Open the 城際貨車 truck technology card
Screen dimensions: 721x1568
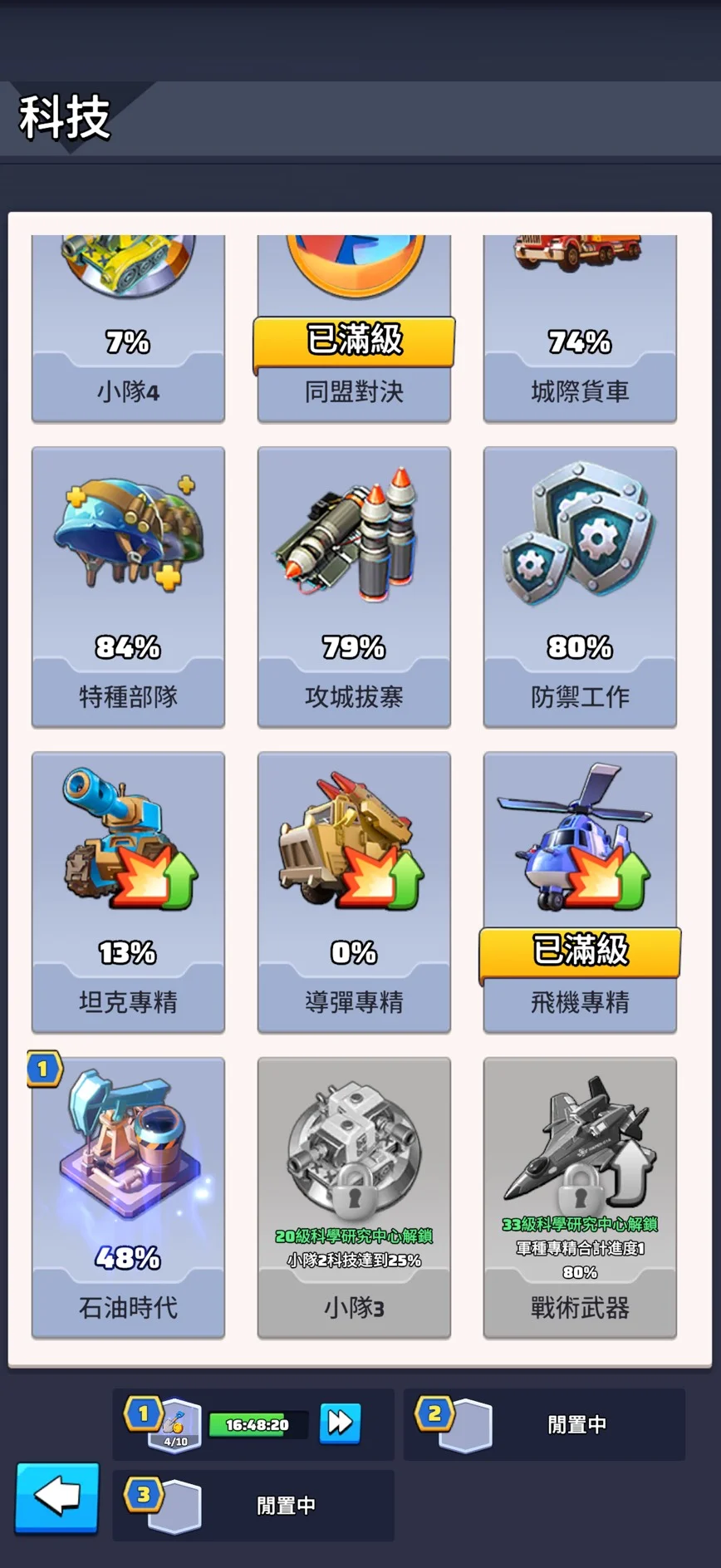580,328
